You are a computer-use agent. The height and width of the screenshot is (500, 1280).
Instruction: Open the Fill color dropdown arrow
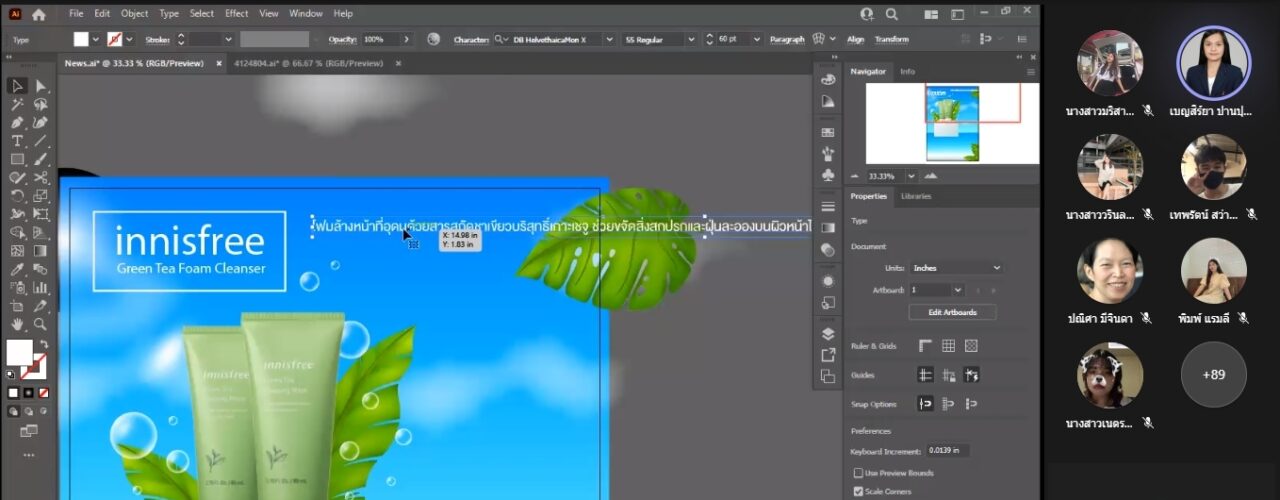click(96, 39)
